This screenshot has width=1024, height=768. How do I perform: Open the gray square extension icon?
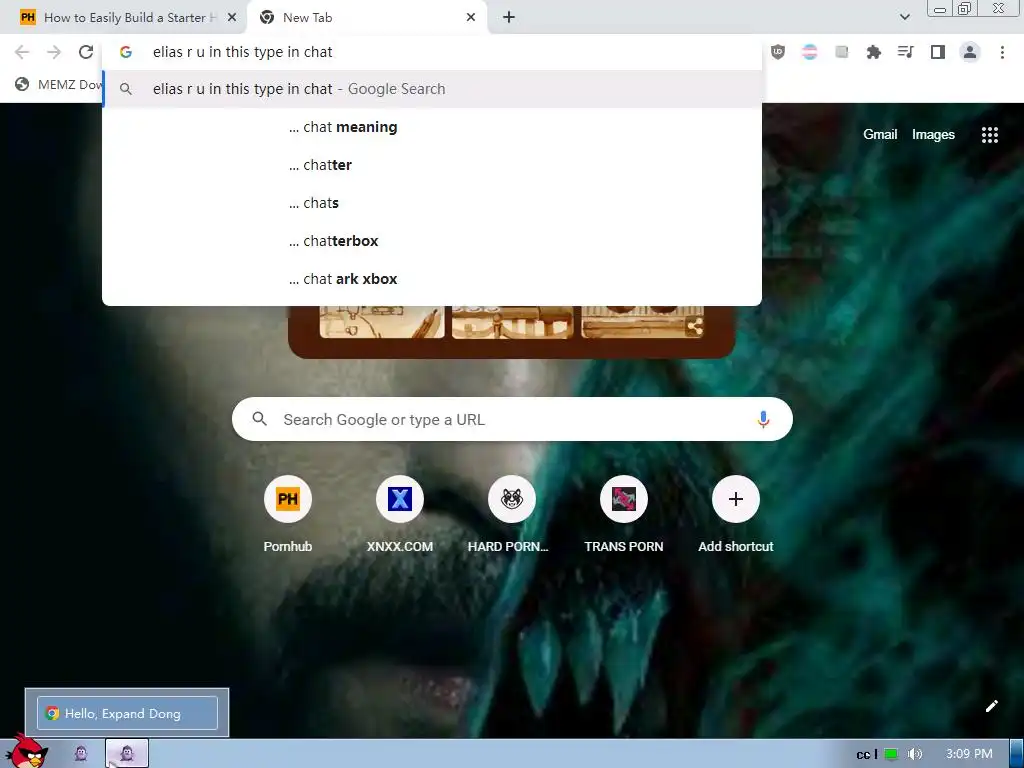[x=841, y=52]
